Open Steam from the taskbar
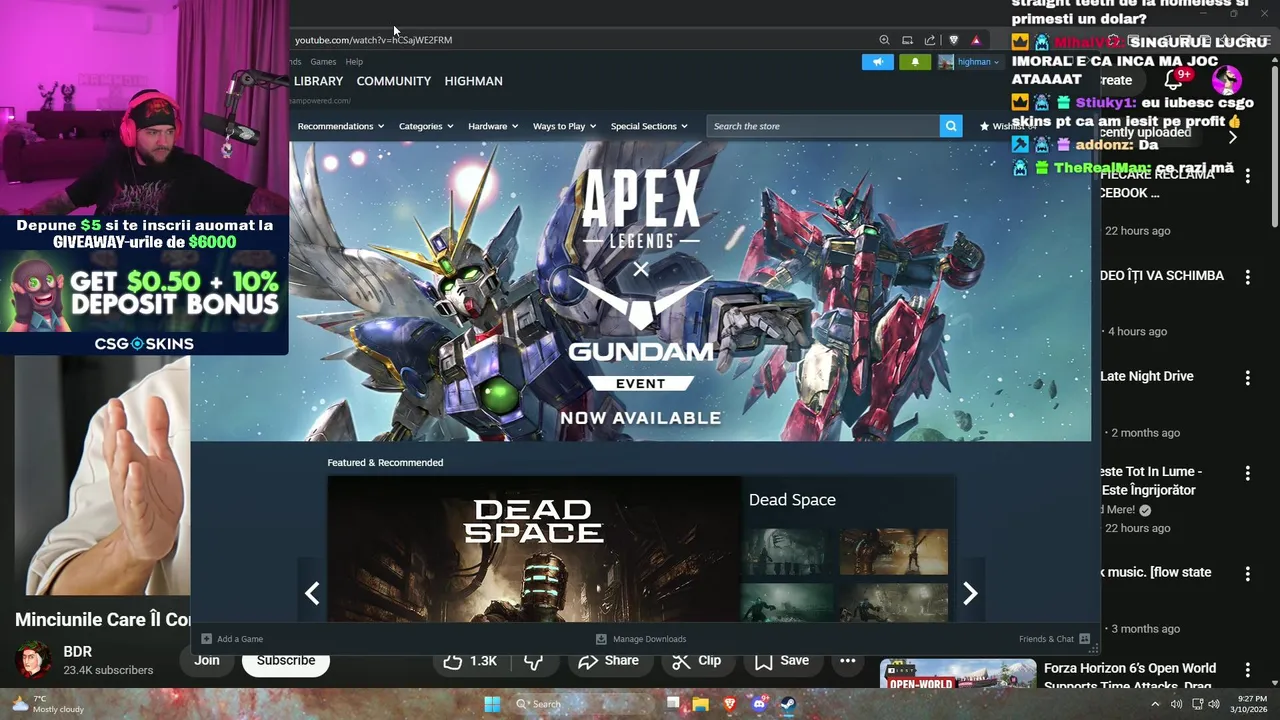The width and height of the screenshot is (1280, 720). [787, 704]
